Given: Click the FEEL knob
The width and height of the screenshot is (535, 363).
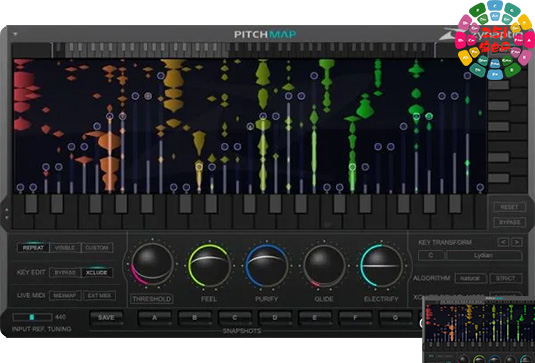Looking at the screenshot, I should click(209, 265).
